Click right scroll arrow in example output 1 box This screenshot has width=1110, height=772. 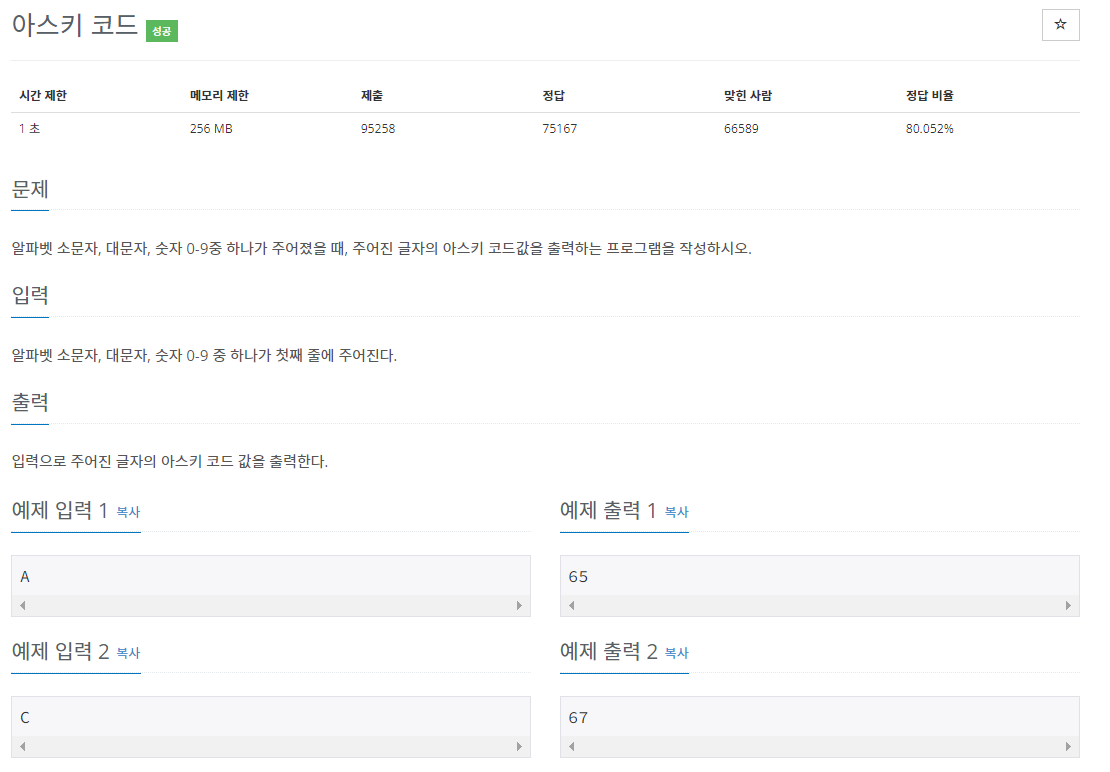1068,605
